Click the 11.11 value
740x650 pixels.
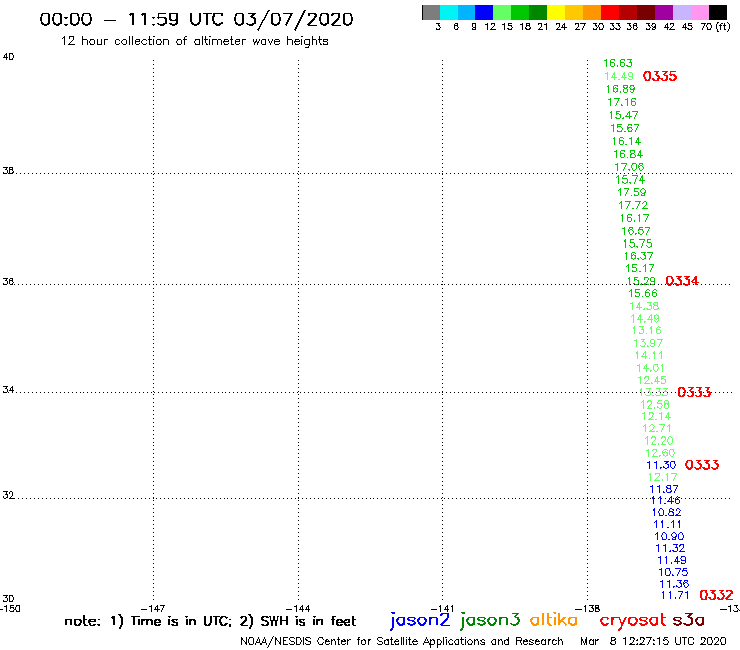click(667, 524)
